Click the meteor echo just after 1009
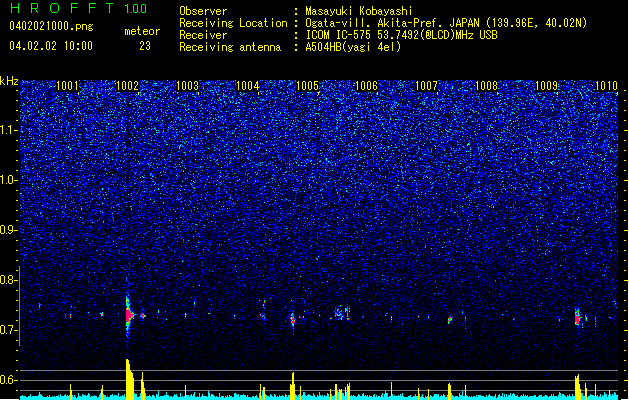 point(577,318)
